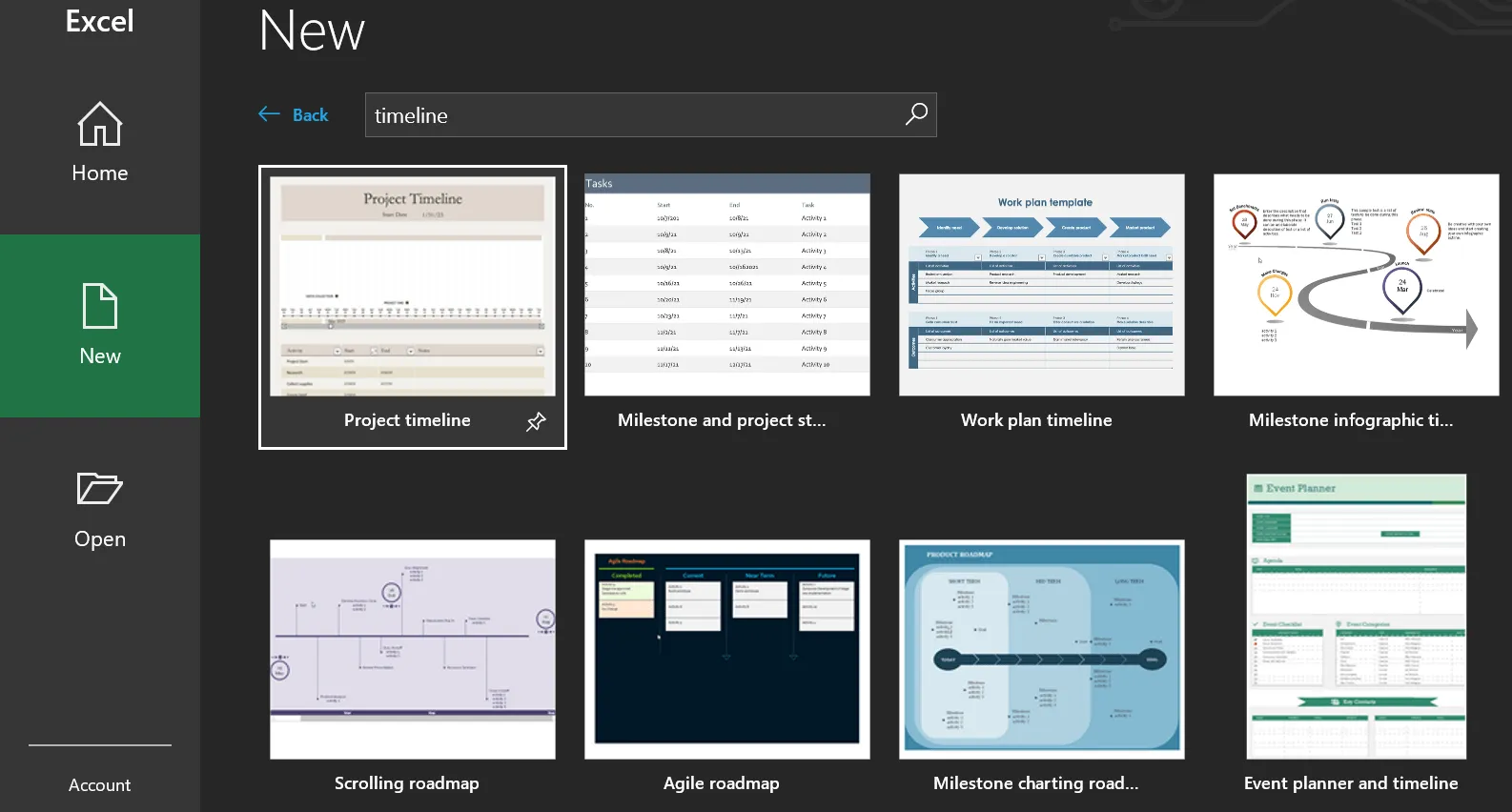Click the 'Milestone infographic ti...' caption

click(x=1351, y=420)
